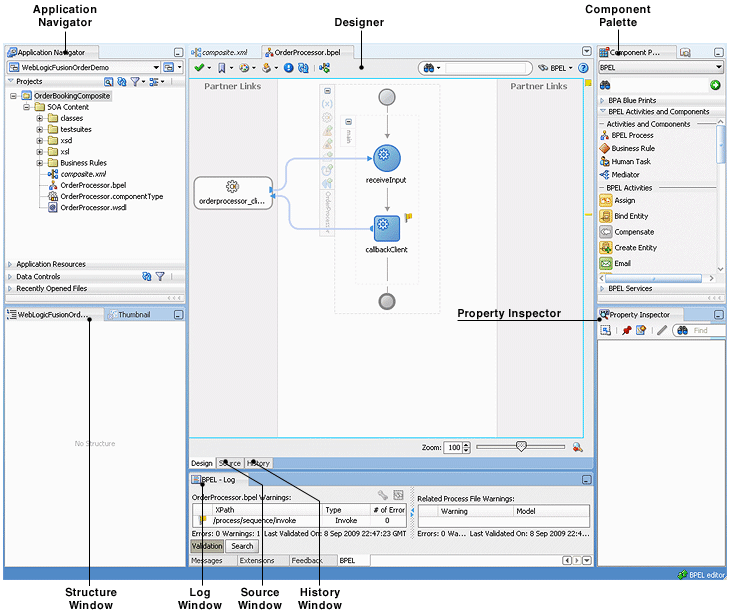Click refresh icon in Data Controls row

tap(146, 277)
